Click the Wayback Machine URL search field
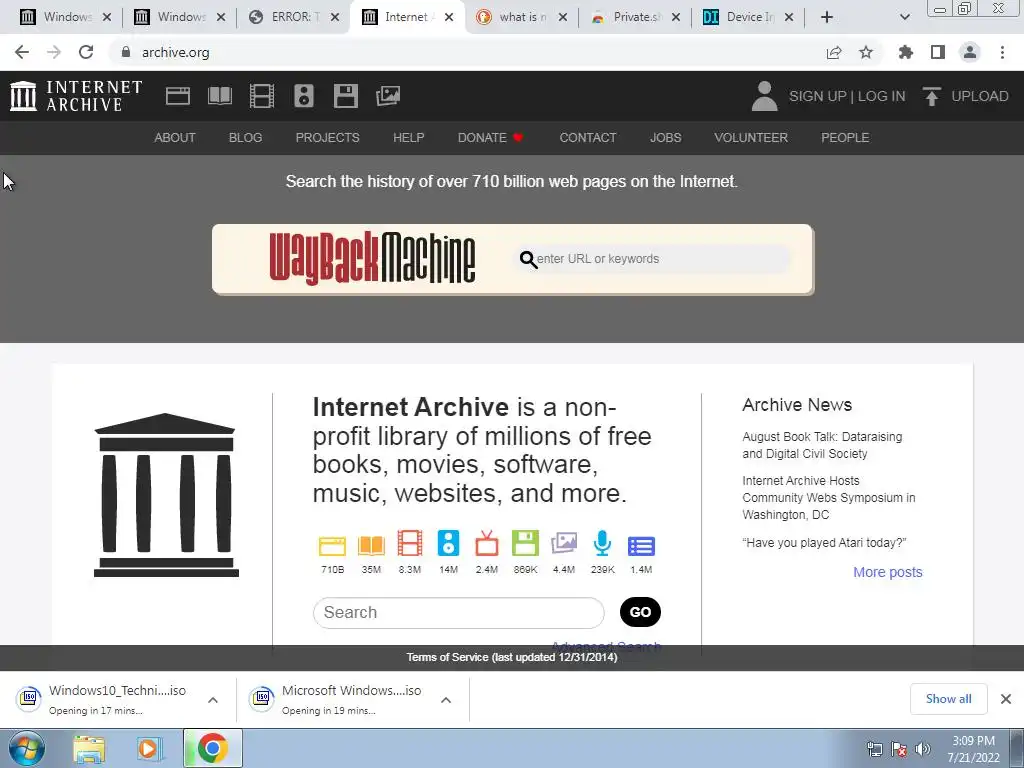 pos(653,259)
